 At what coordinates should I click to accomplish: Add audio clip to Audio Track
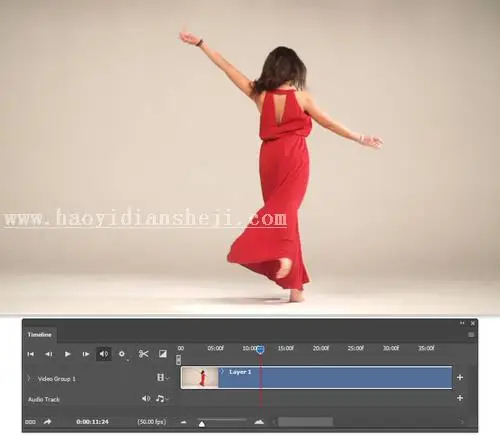pos(460,398)
